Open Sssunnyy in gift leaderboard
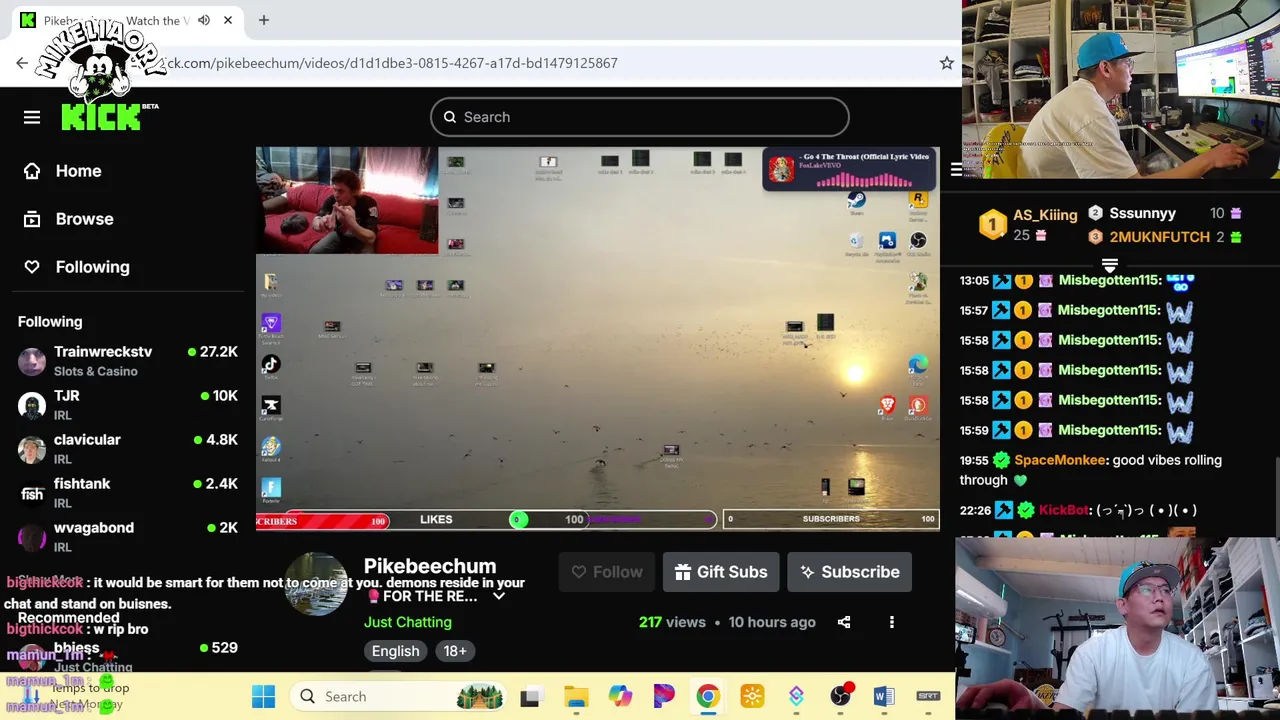Viewport: 1280px width, 720px height. (x=1142, y=213)
